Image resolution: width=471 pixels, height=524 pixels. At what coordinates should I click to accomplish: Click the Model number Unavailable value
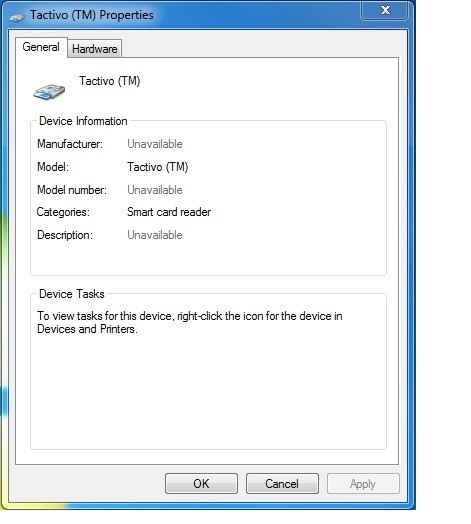[155, 190]
